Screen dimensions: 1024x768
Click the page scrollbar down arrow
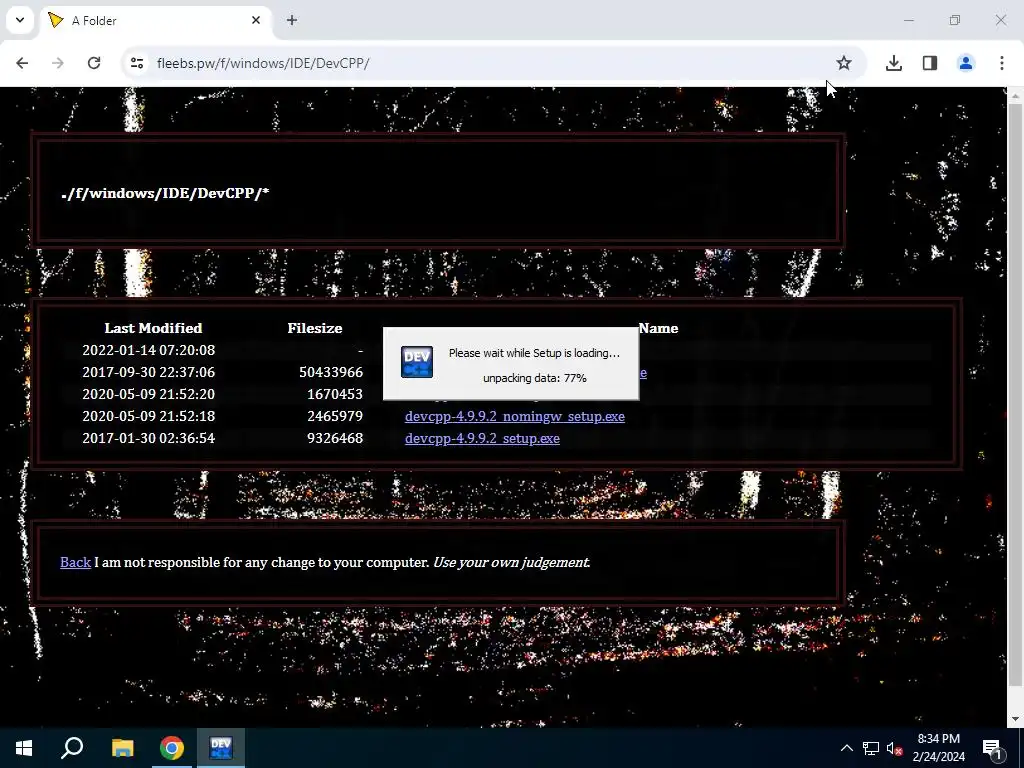coord(1015,719)
